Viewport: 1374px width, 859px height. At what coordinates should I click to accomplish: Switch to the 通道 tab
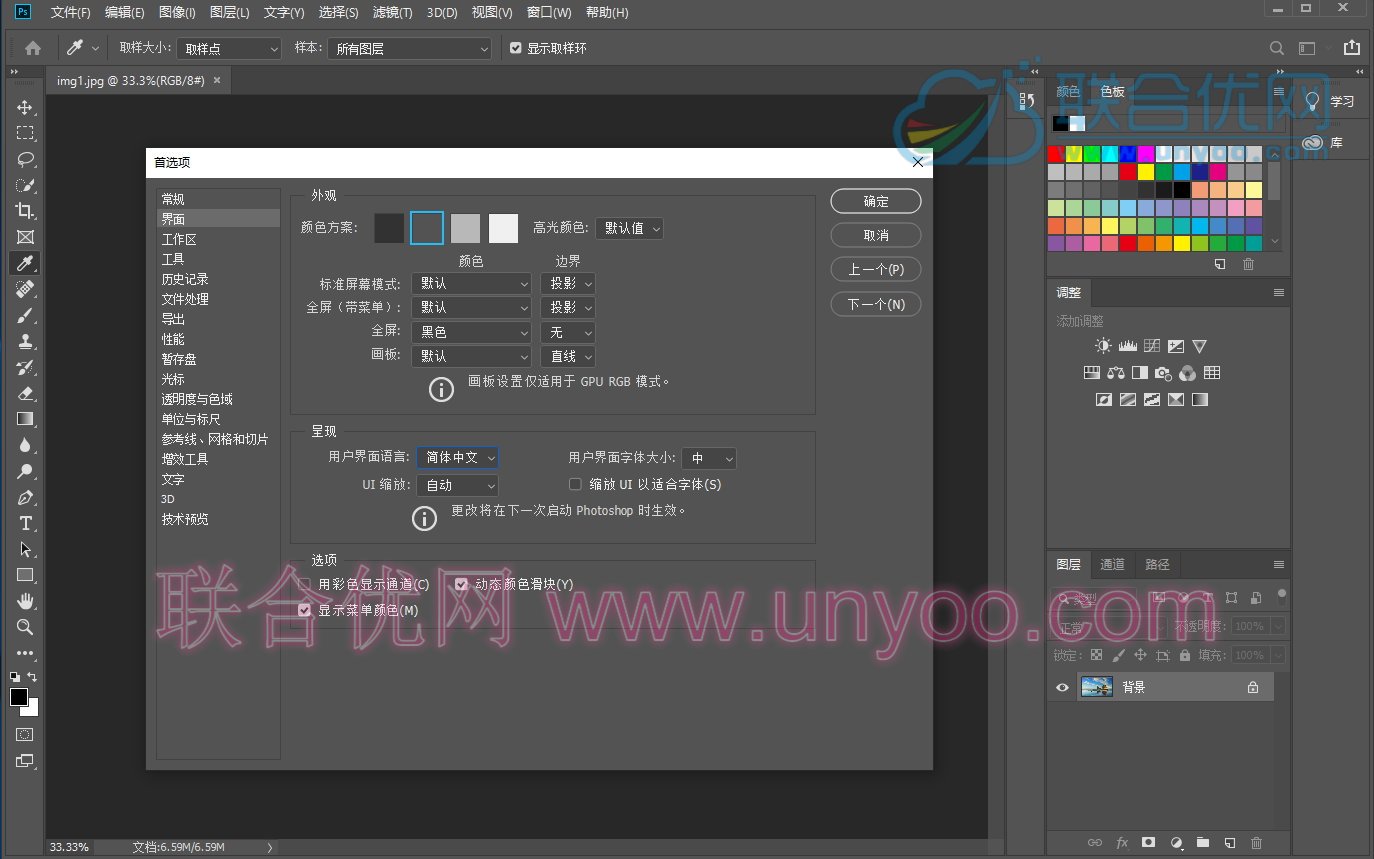[x=1112, y=564]
